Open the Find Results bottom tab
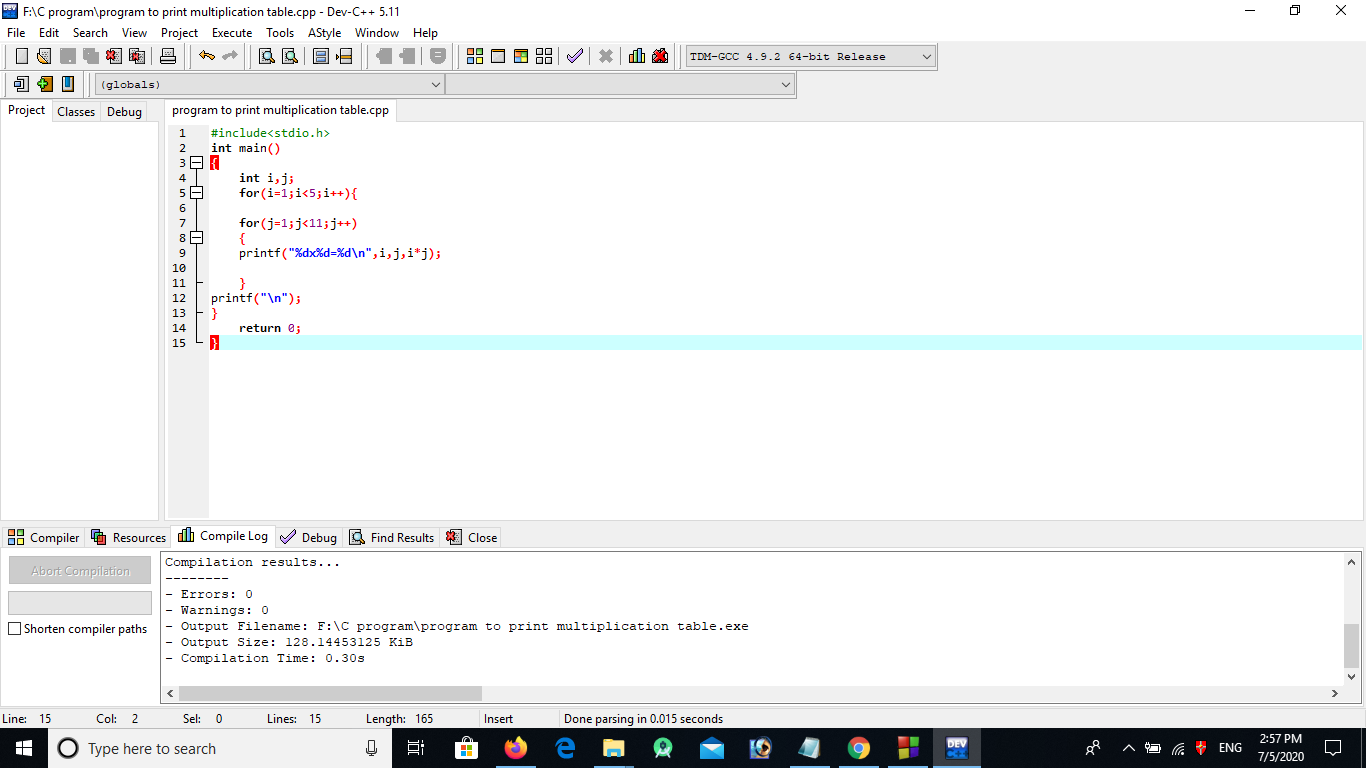1366x768 pixels. coord(392,537)
